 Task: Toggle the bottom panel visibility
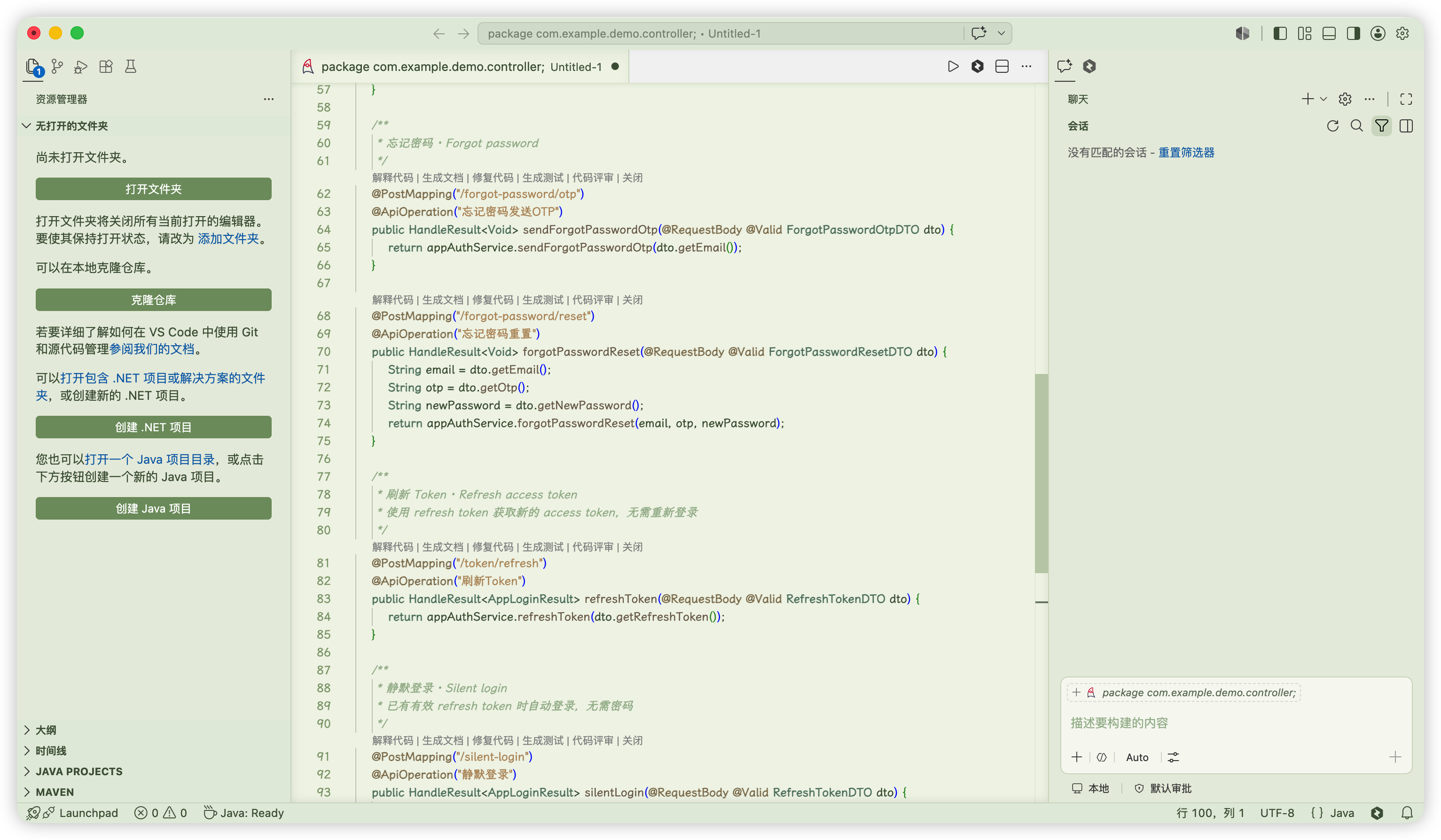pyautogui.click(x=1329, y=34)
